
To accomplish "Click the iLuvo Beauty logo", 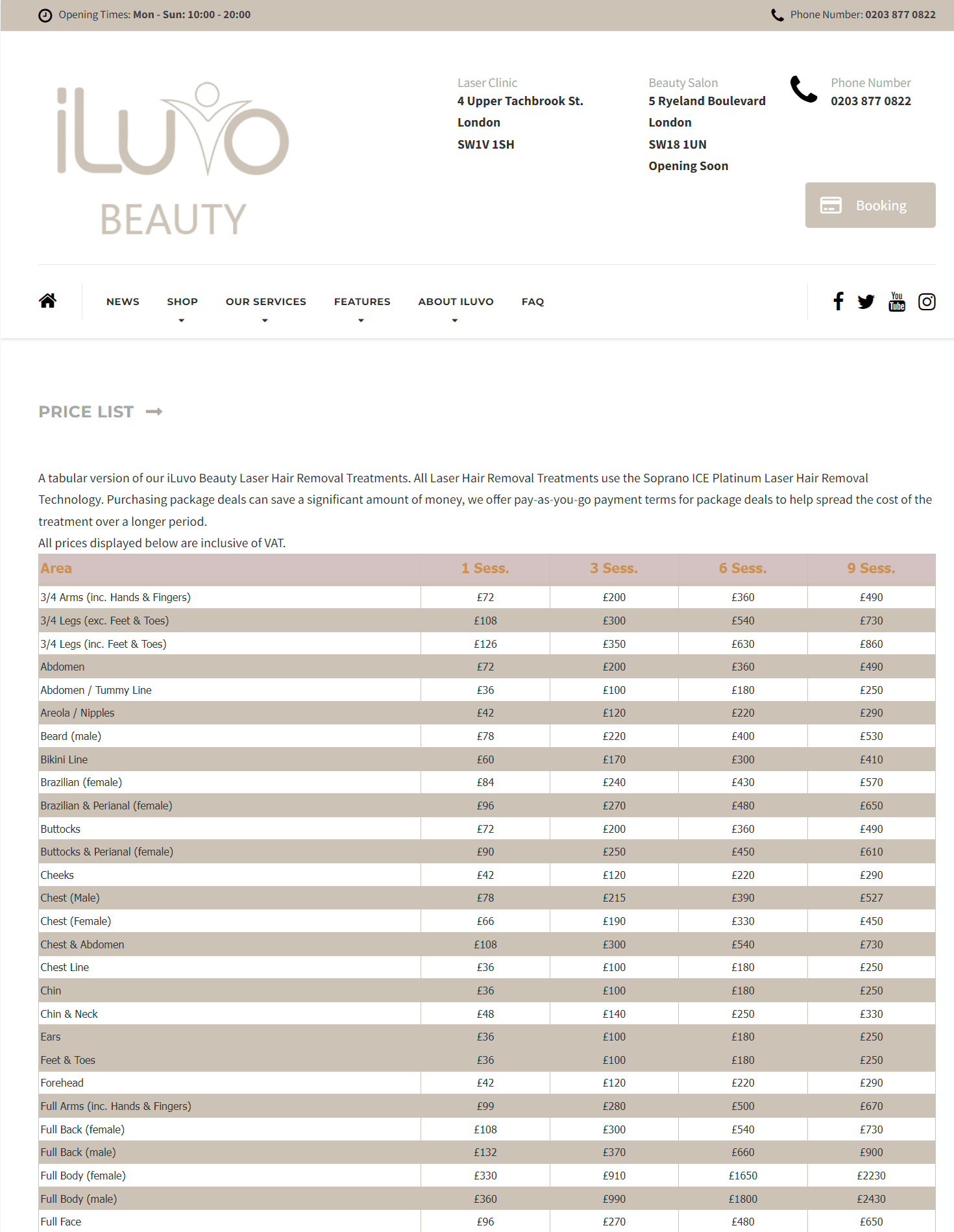I will pyautogui.click(x=173, y=158).
